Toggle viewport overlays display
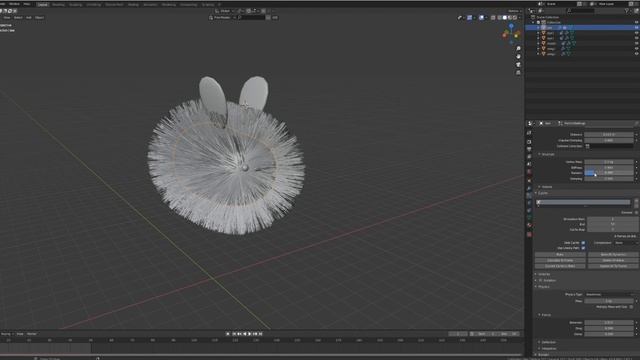640x360 pixels. click(x=481, y=18)
